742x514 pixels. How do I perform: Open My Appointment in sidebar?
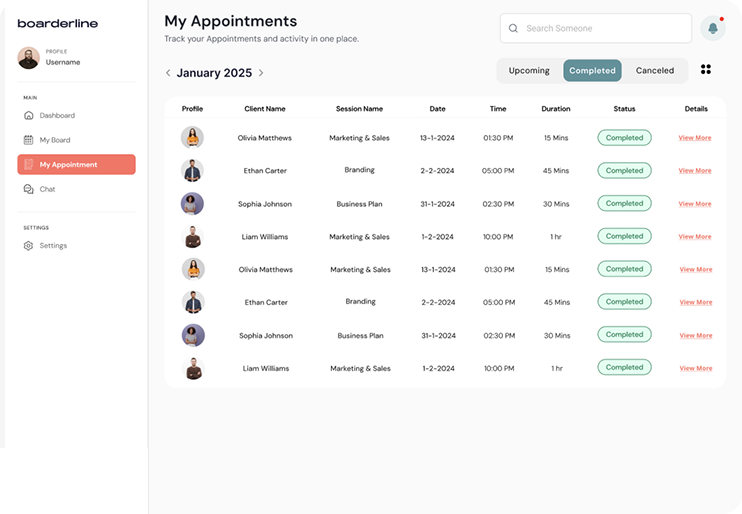76,165
